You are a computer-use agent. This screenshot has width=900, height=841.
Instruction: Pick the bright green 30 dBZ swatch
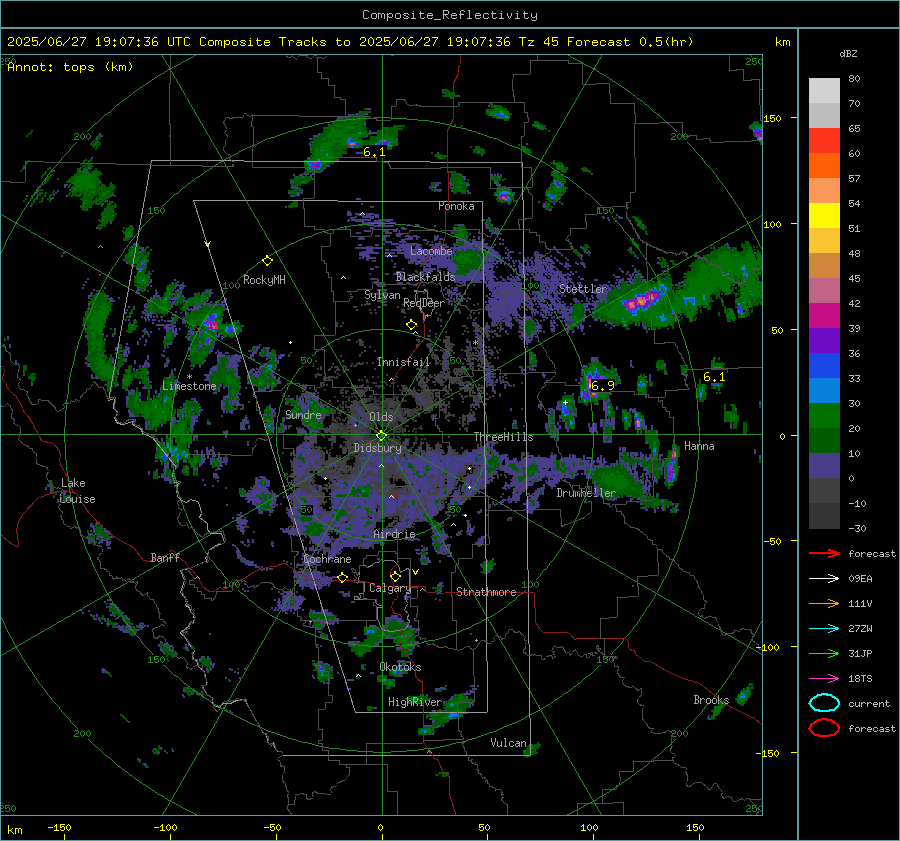pyautogui.click(x=824, y=415)
